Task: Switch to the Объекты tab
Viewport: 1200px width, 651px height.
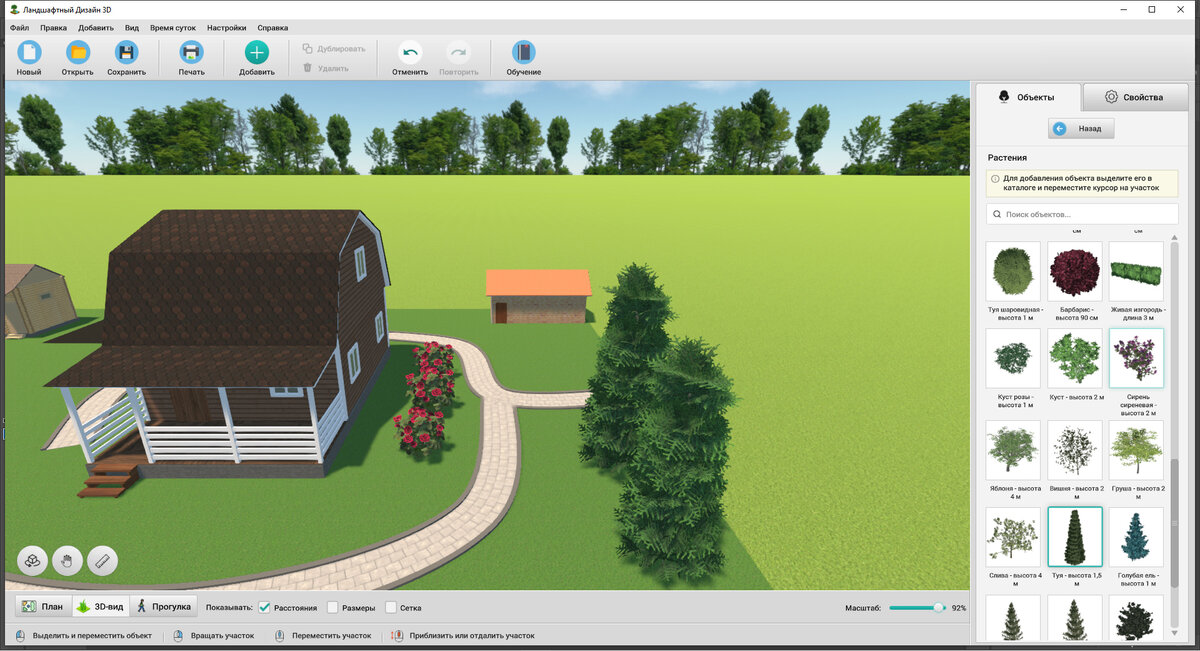Action: click(1028, 97)
